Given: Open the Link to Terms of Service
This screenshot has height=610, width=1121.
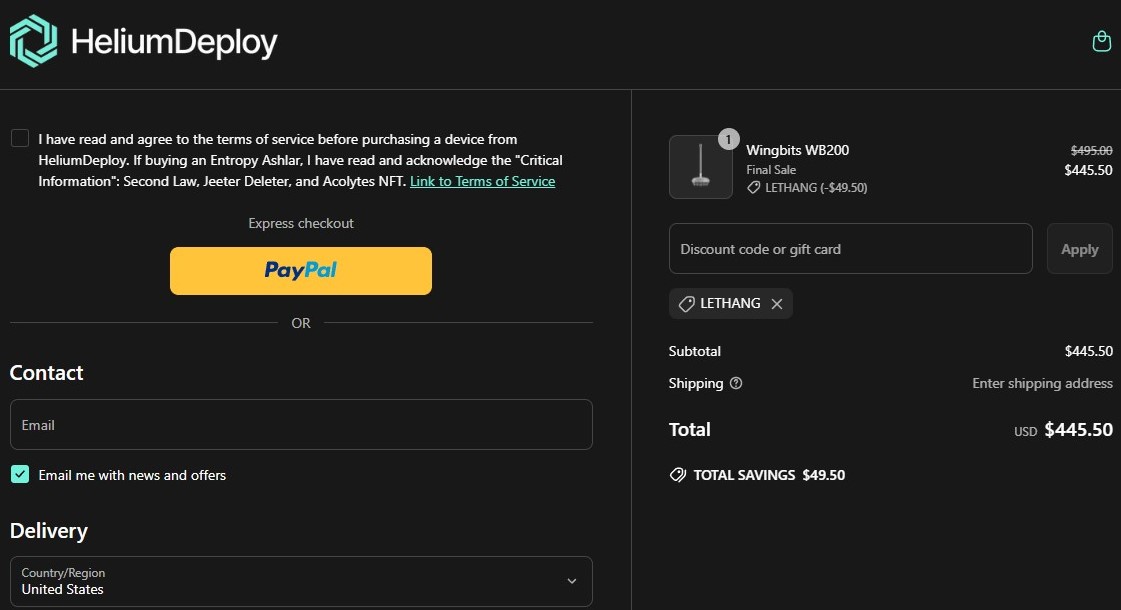Looking at the screenshot, I should (x=482, y=181).
